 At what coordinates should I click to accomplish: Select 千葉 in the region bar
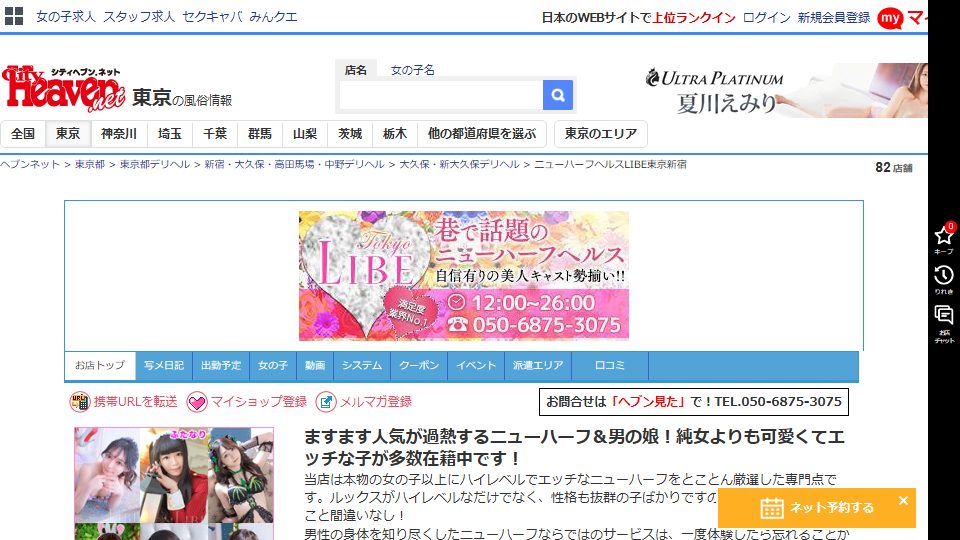215,133
